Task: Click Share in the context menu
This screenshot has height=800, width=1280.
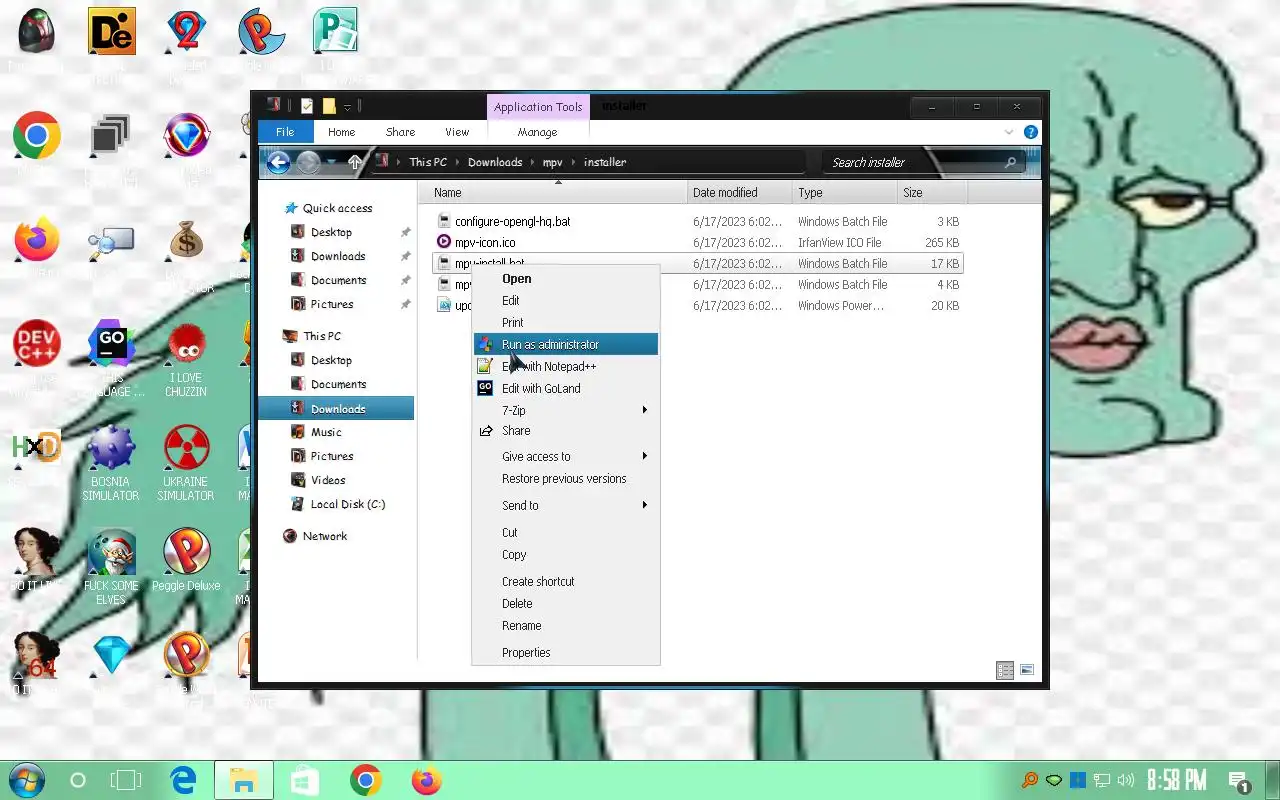Action: click(x=565, y=430)
